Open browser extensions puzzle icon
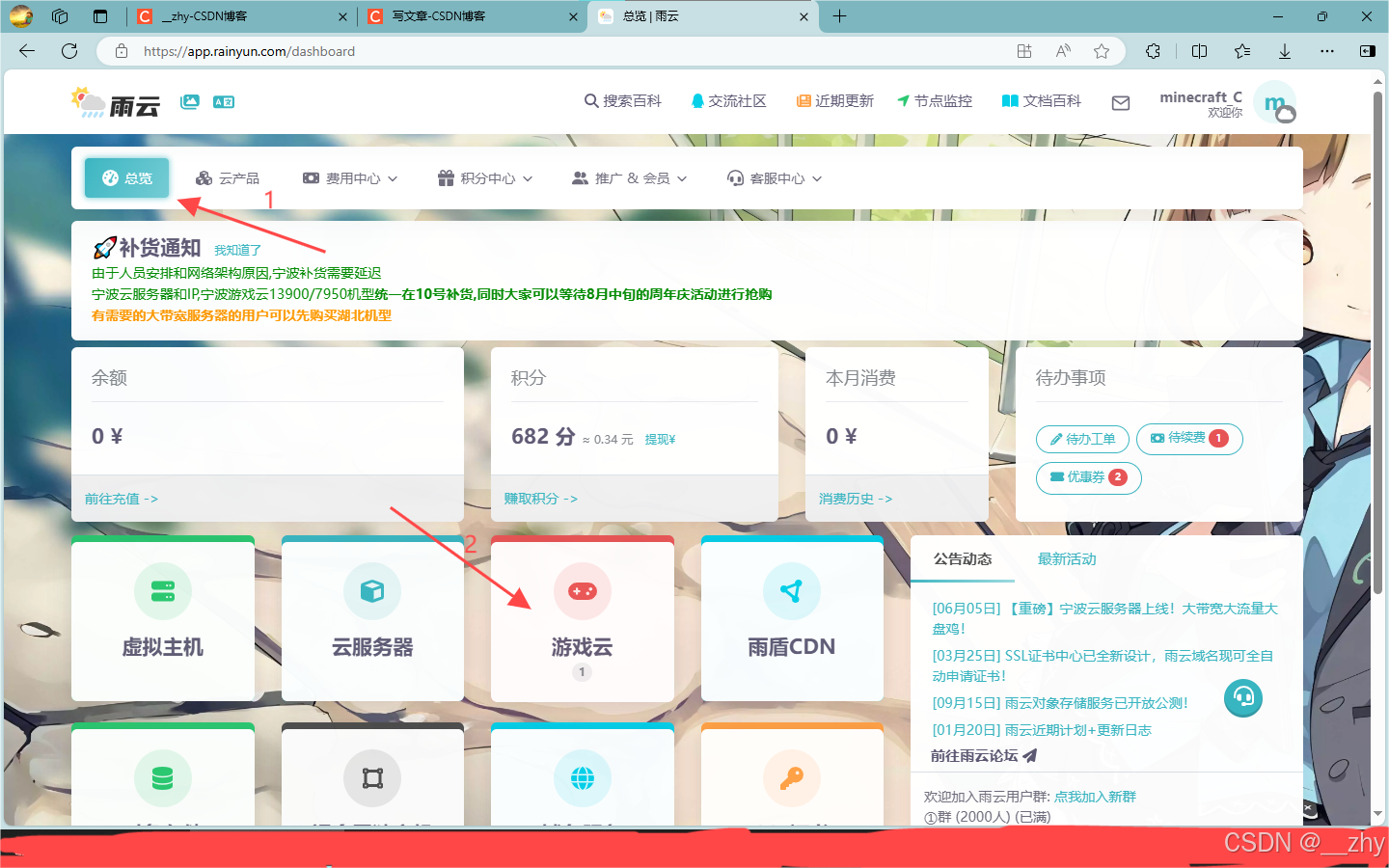 tap(1153, 51)
